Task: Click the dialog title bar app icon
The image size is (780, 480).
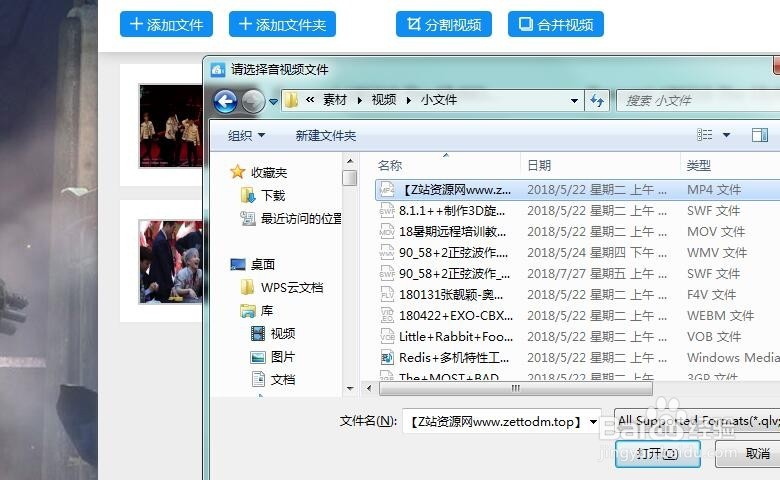Action: pos(218,70)
